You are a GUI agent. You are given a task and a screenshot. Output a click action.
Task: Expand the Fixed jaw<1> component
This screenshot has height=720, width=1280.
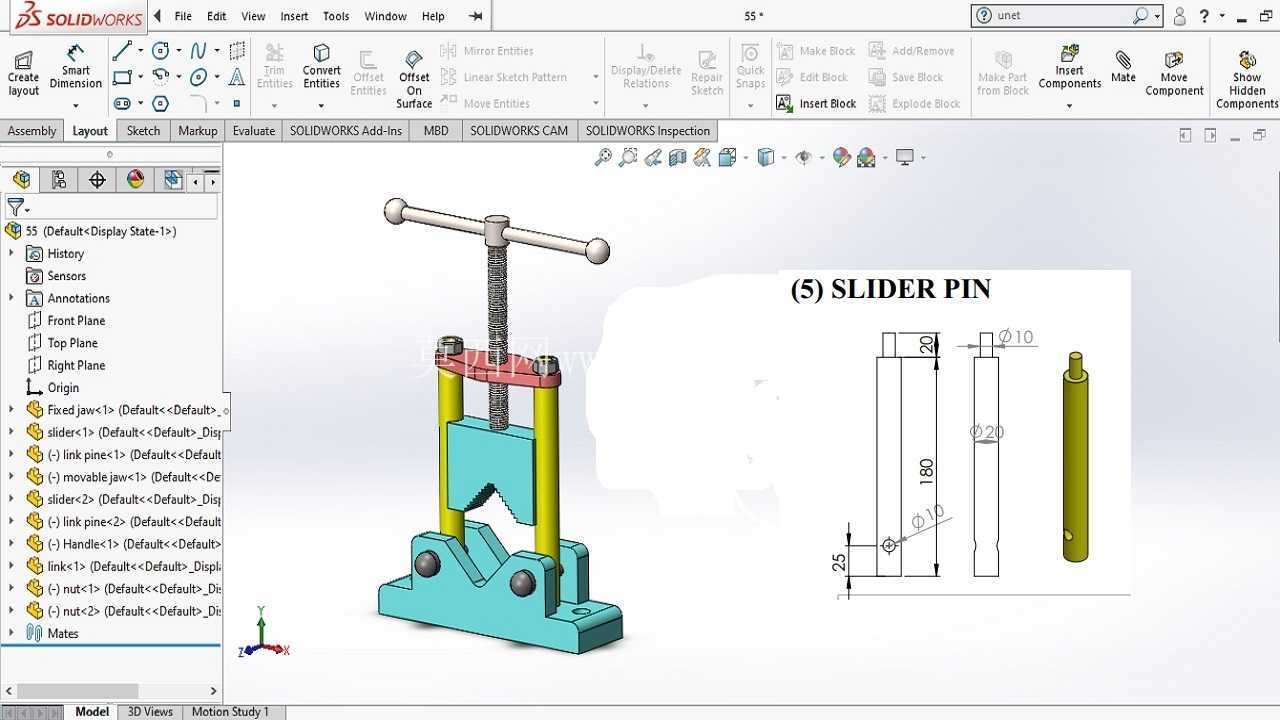tap(12, 410)
